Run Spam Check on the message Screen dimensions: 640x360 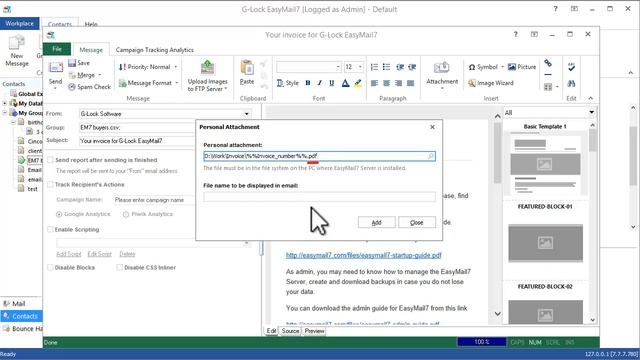click(89, 87)
